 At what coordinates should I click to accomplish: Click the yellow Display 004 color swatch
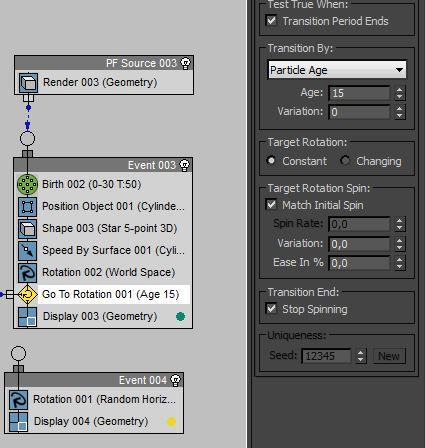[171, 422]
